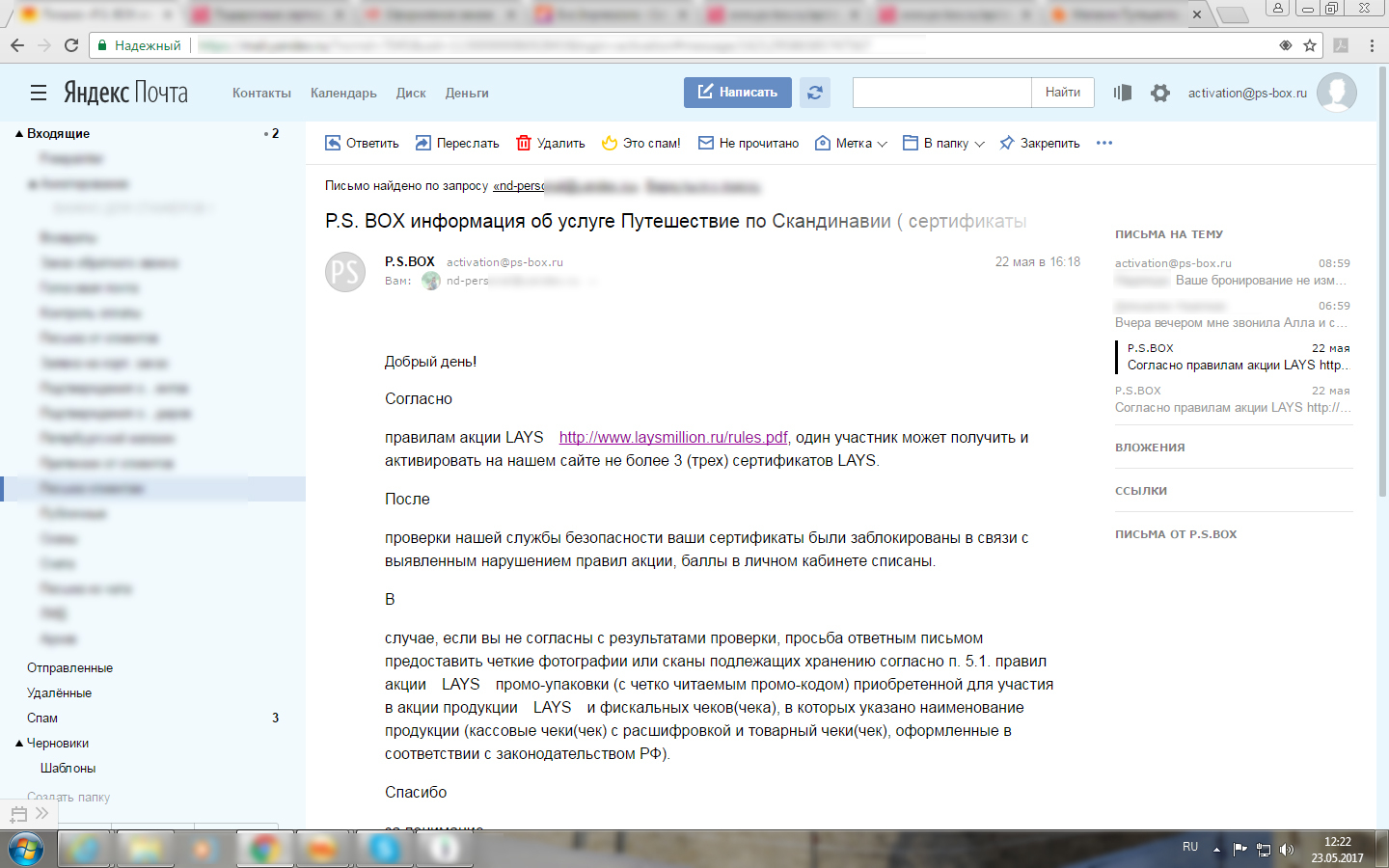Viewport: 1389px width, 868px height.
Task: Click Переслать to forward the email
Action: pos(457,143)
